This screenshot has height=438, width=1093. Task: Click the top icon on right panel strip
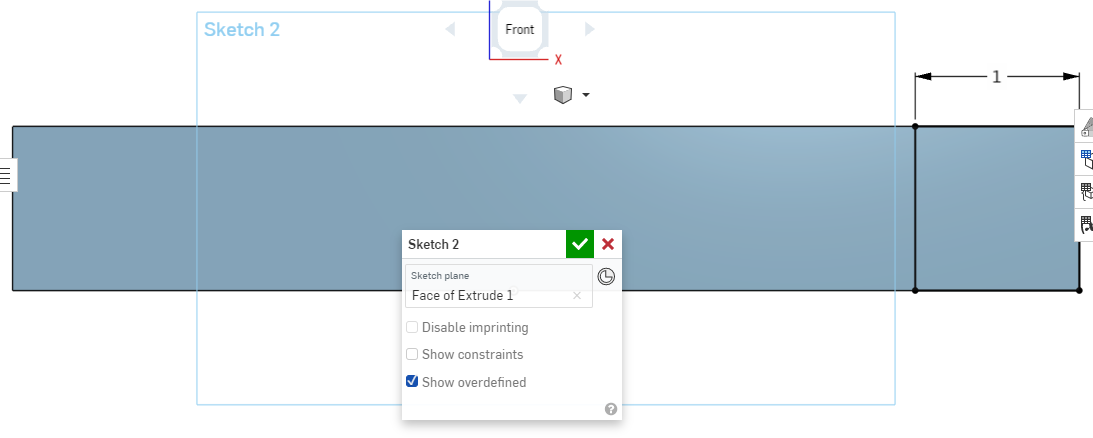click(x=1086, y=128)
